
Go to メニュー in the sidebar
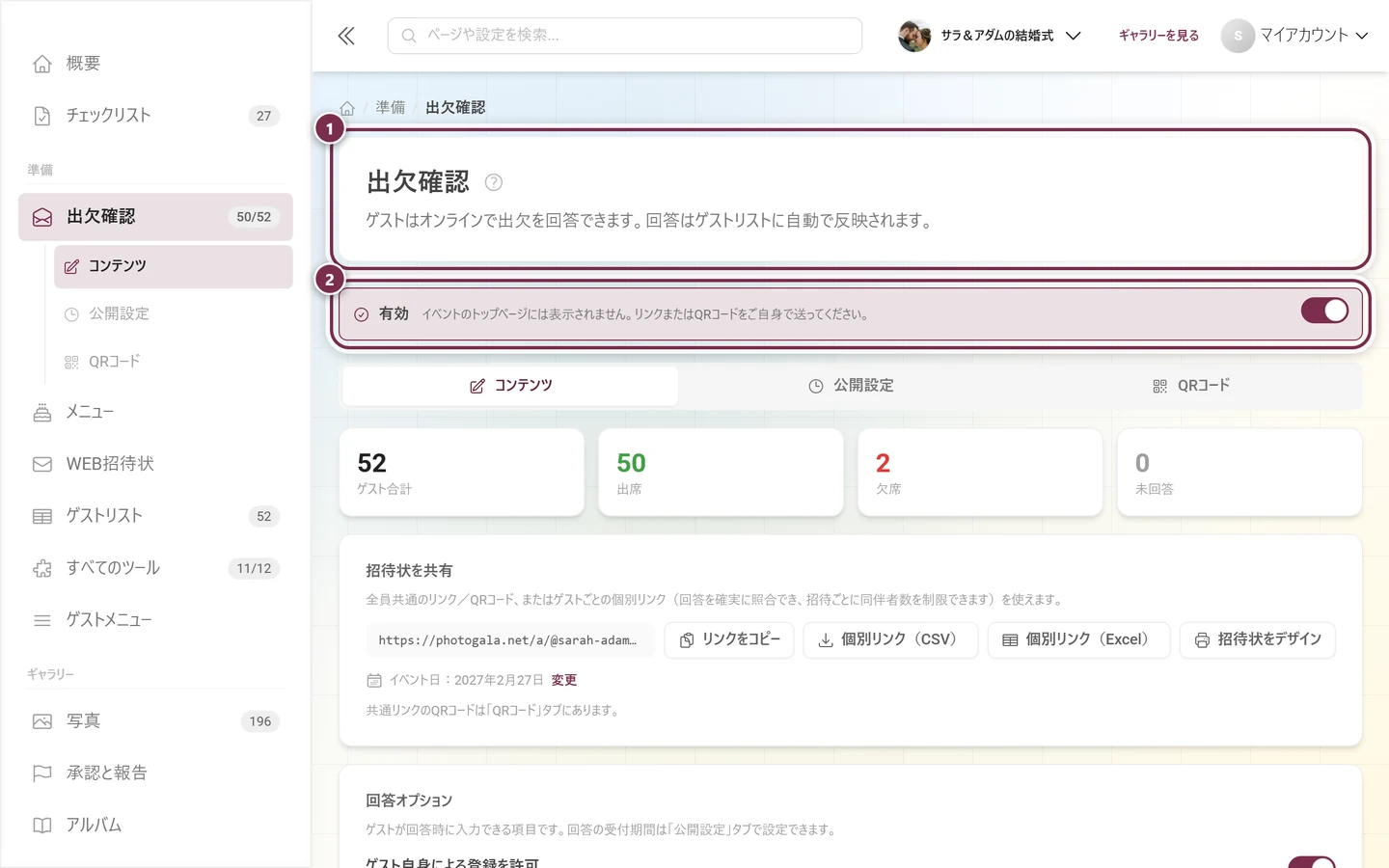coord(155,412)
